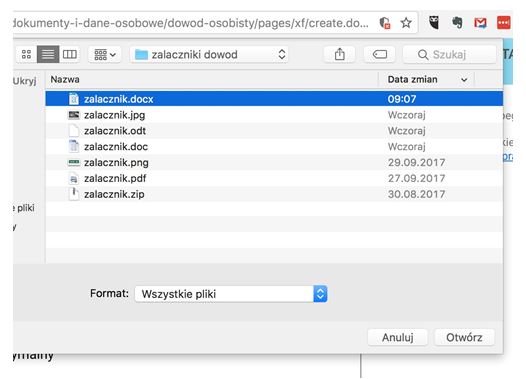Bookmark the page with star icon
This screenshot has height=379, width=526.
(x=406, y=23)
